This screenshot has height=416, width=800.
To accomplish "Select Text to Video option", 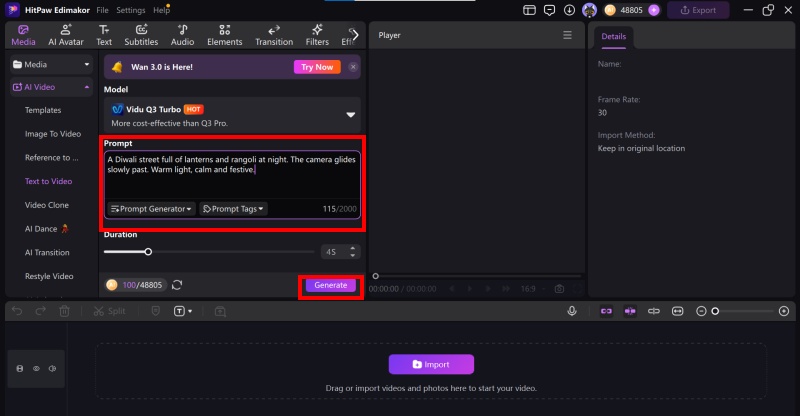I will click(x=48, y=181).
